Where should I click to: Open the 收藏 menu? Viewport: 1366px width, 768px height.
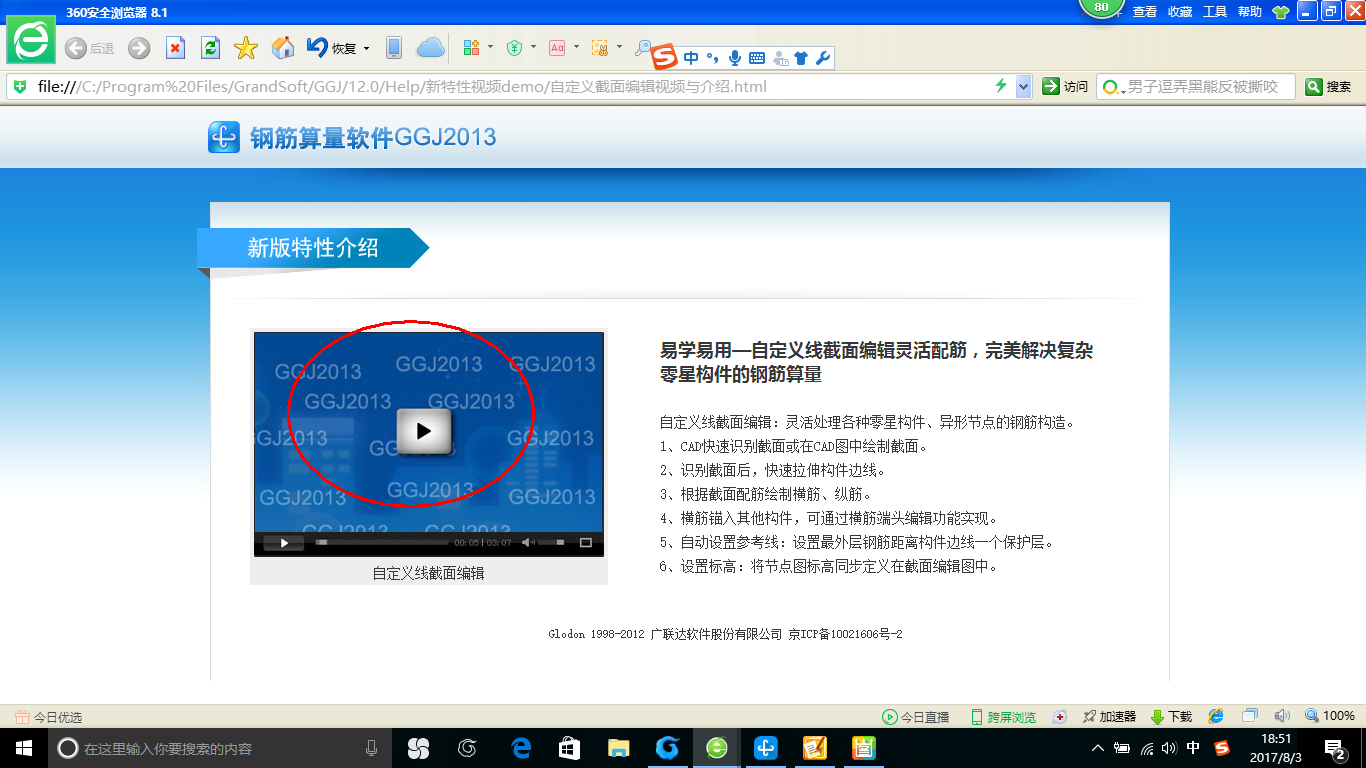1180,12
